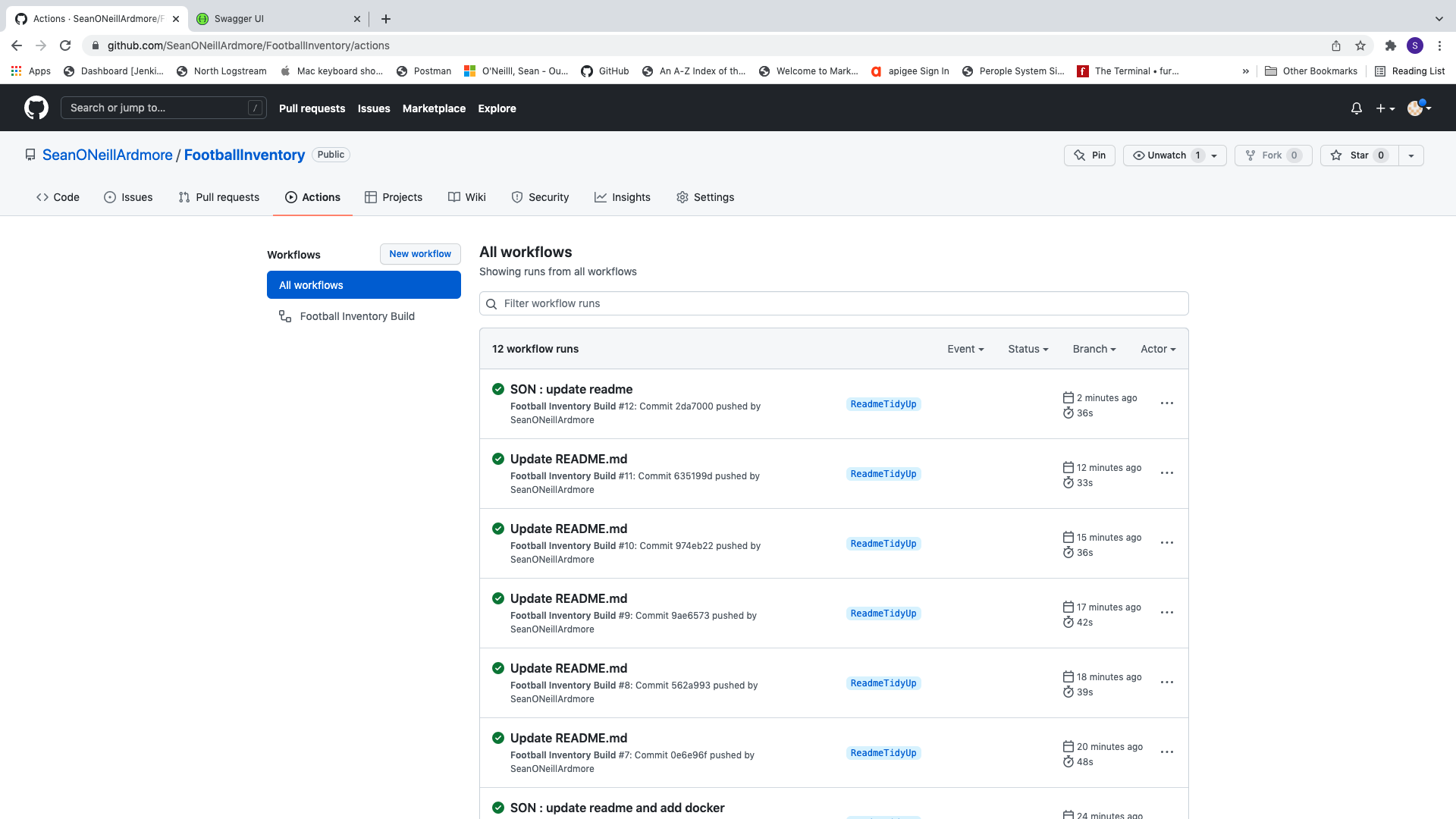Open the Chrome profile avatar S
Image resolution: width=1456 pixels, height=819 pixels.
[x=1415, y=45]
